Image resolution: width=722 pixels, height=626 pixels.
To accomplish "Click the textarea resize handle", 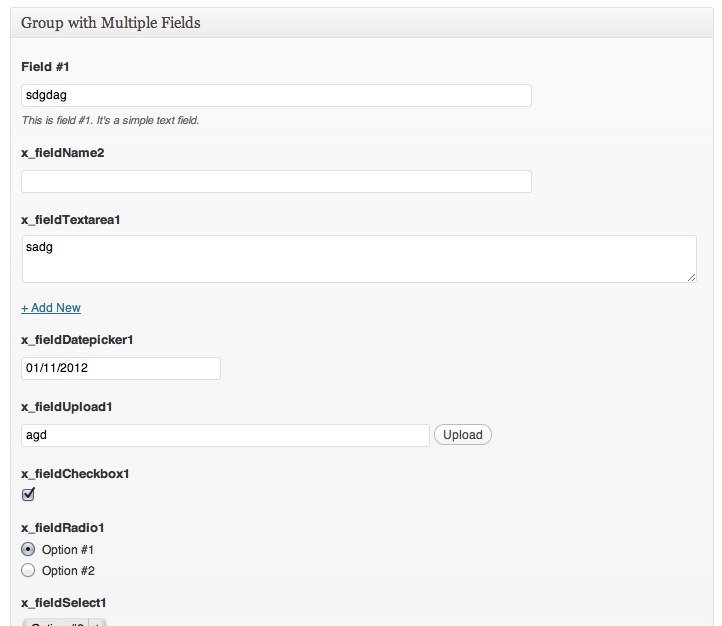I will [x=691, y=277].
